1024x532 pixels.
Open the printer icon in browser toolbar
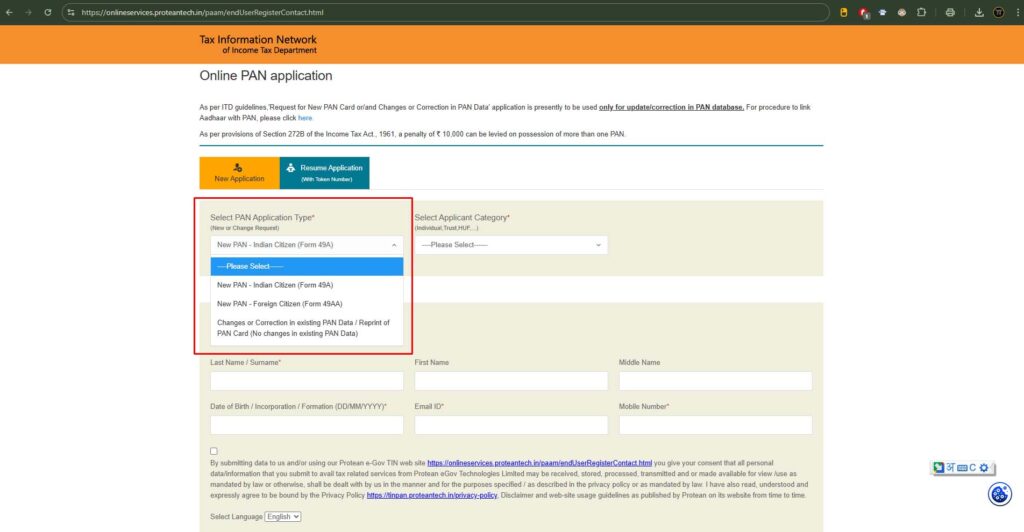[950, 12]
